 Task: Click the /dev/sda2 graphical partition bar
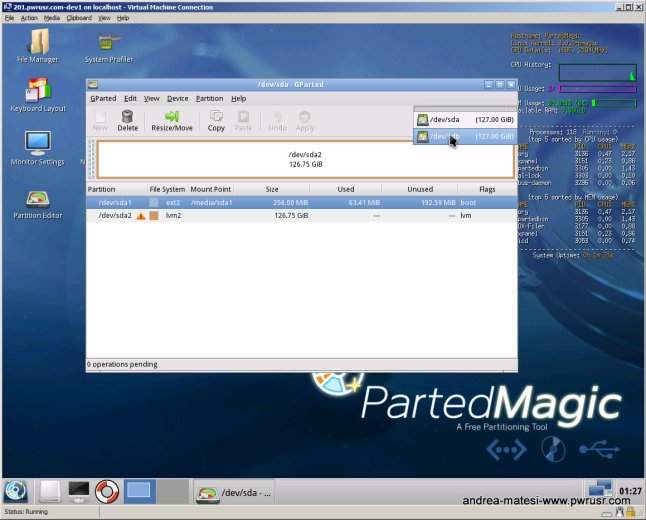point(305,159)
